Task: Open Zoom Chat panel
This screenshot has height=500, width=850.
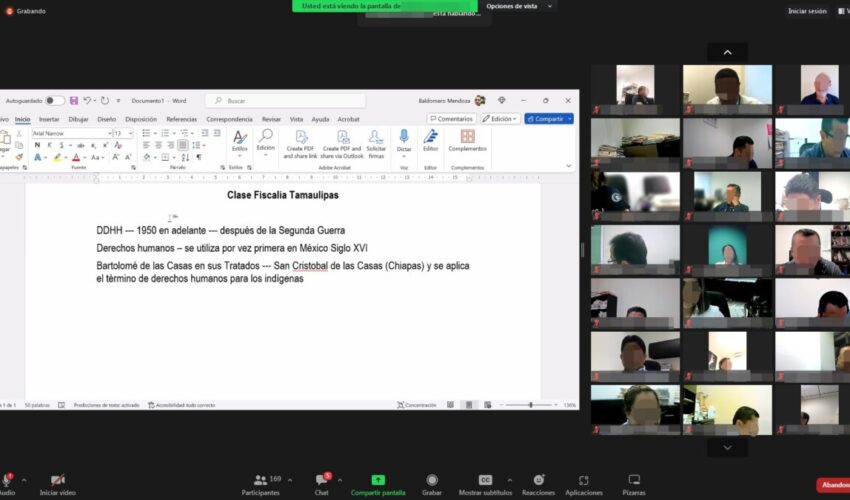Action: pos(322,485)
